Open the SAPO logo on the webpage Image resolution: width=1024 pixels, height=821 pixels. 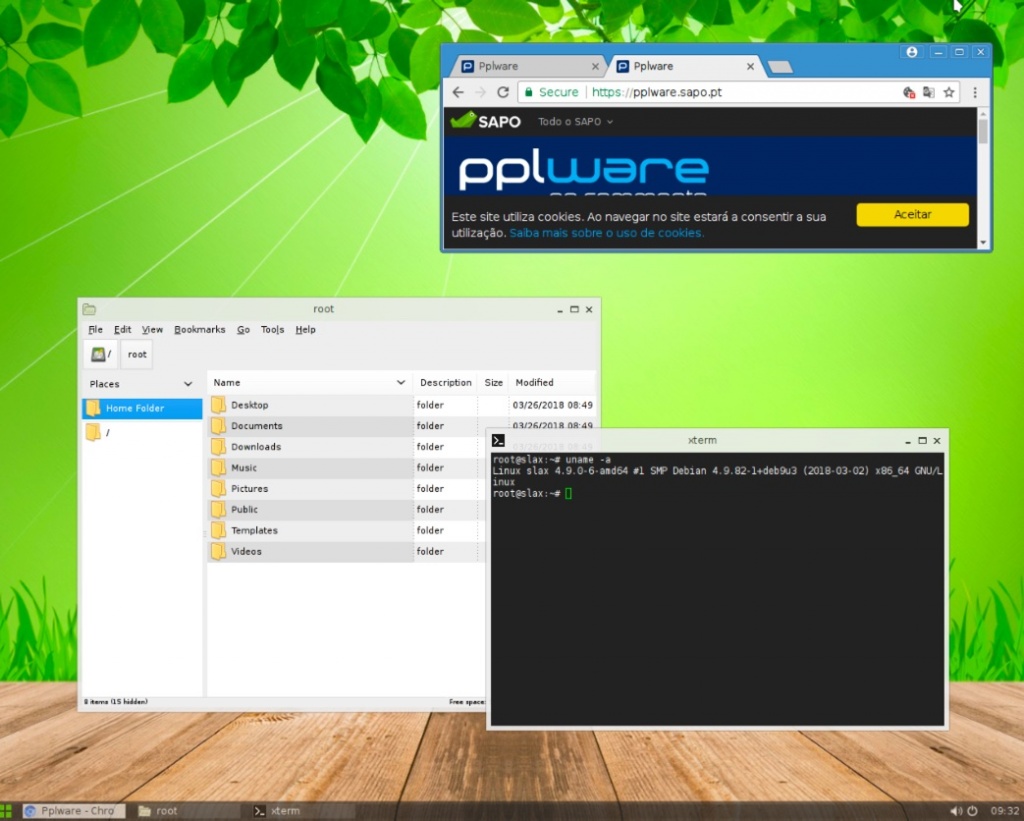point(485,121)
